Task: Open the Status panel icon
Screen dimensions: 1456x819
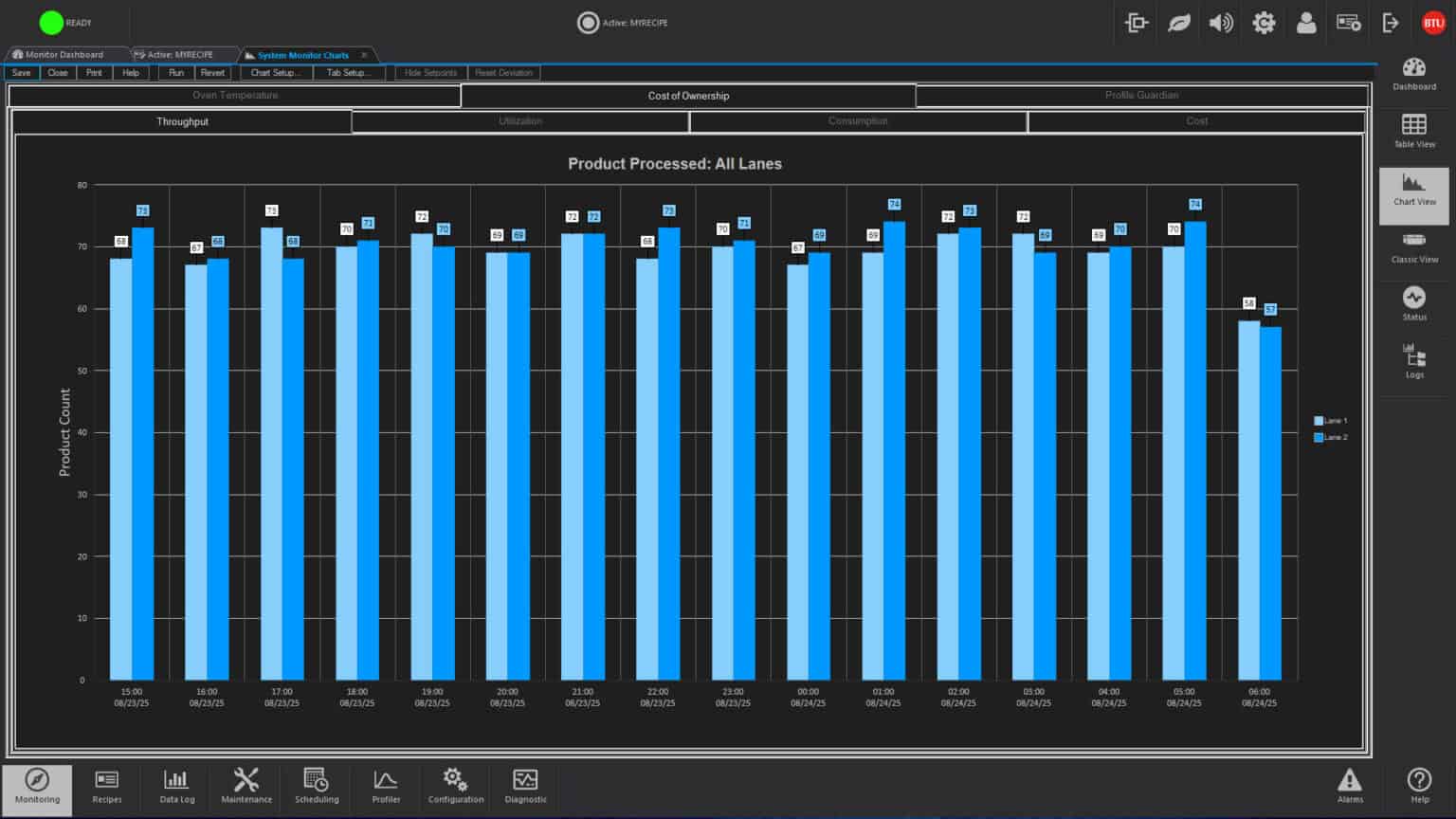Action: 1413,304
